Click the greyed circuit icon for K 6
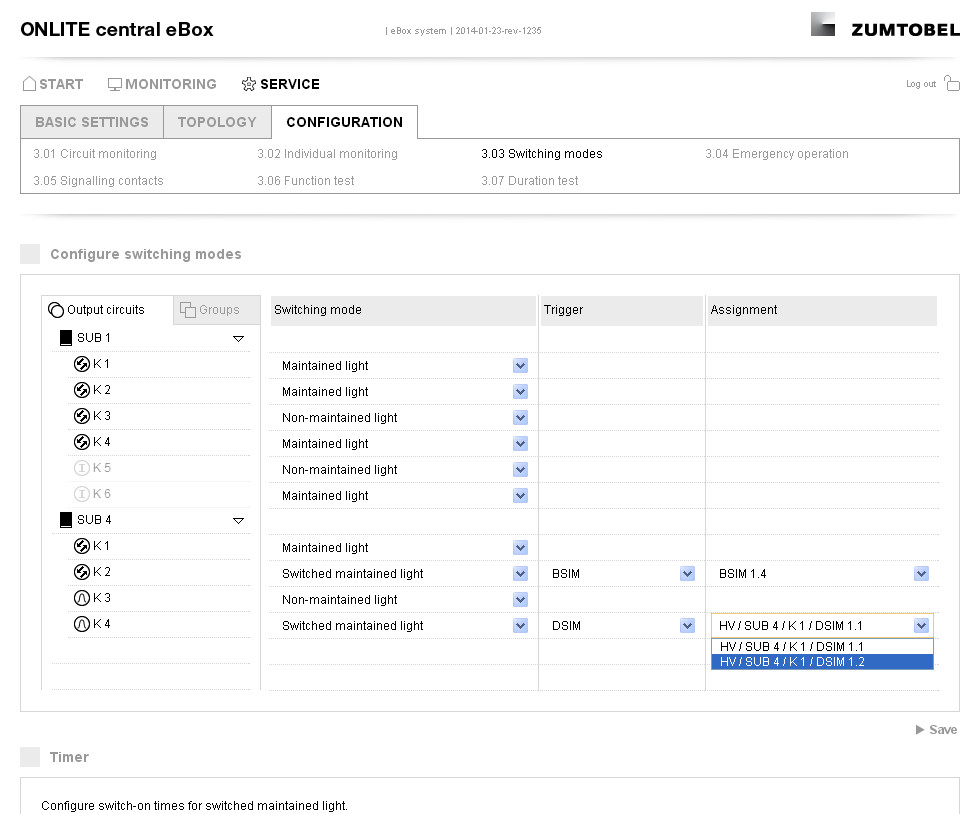The width and height of the screenshot is (980, 814). (x=82, y=494)
